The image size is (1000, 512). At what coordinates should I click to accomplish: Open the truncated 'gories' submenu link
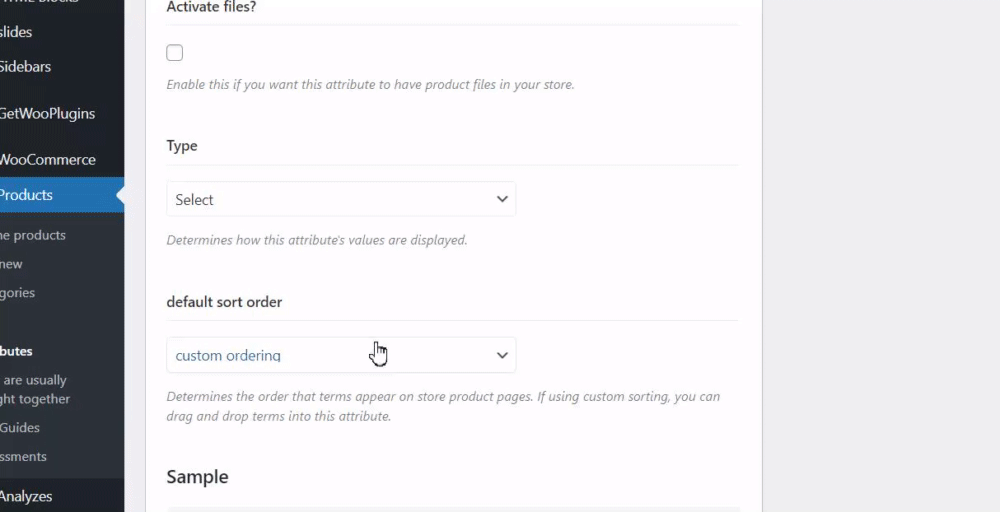(17, 293)
